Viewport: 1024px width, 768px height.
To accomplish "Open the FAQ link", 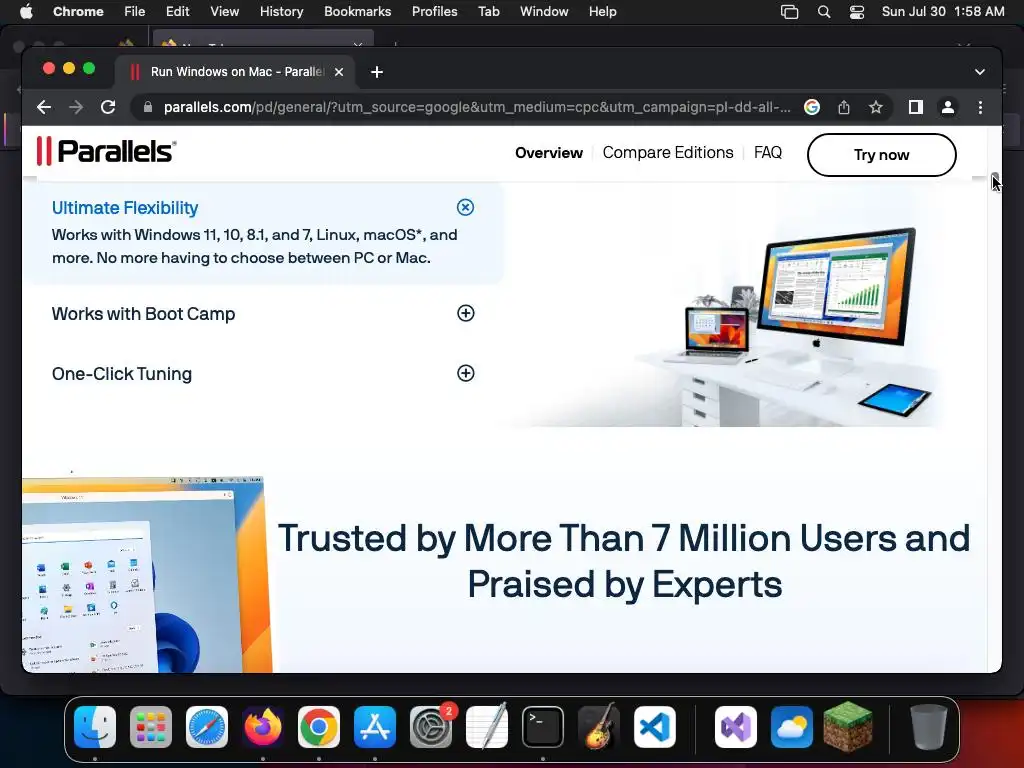I will tap(767, 153).
